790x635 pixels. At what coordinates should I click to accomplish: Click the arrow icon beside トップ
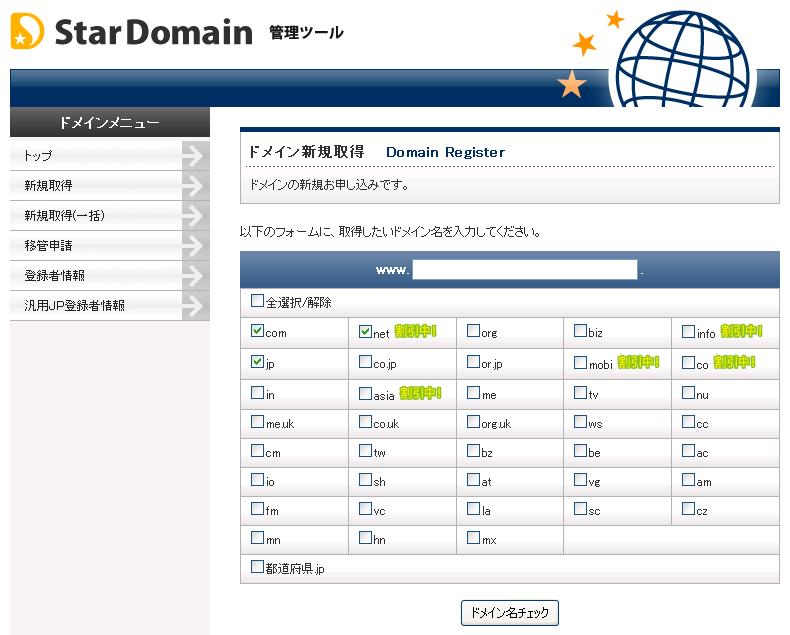point(195,156)
